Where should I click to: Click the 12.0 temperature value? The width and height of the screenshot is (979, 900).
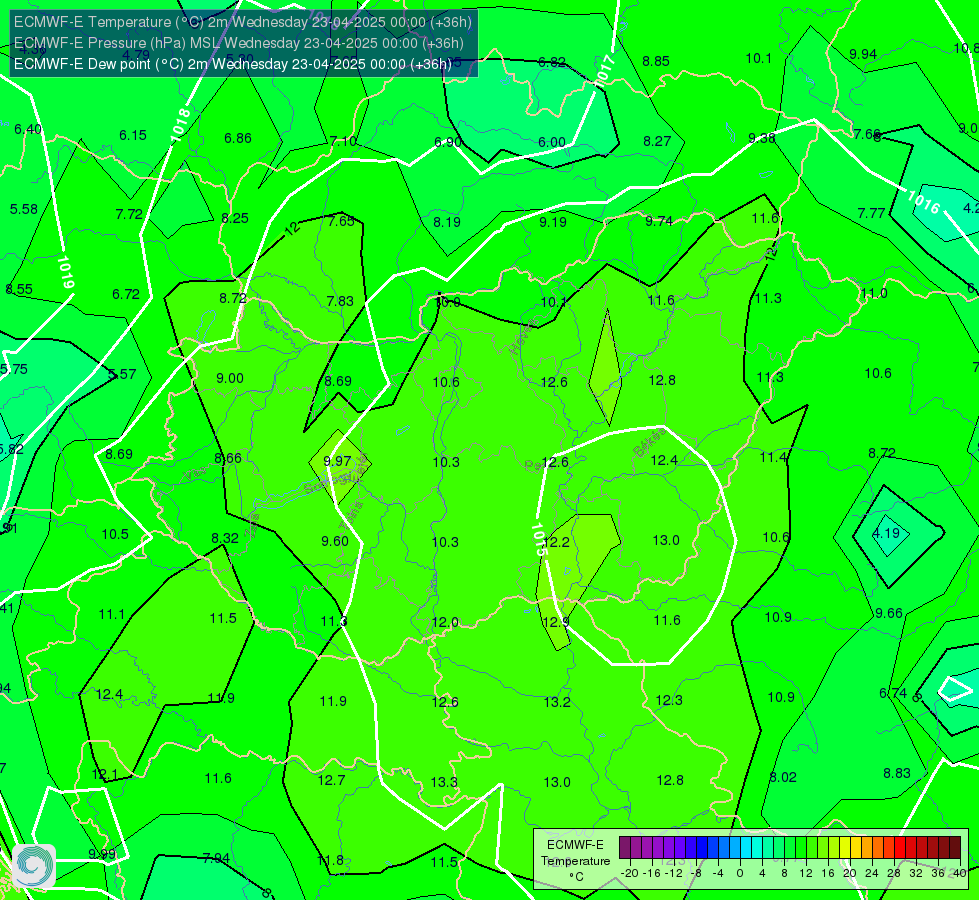(445, 623)
